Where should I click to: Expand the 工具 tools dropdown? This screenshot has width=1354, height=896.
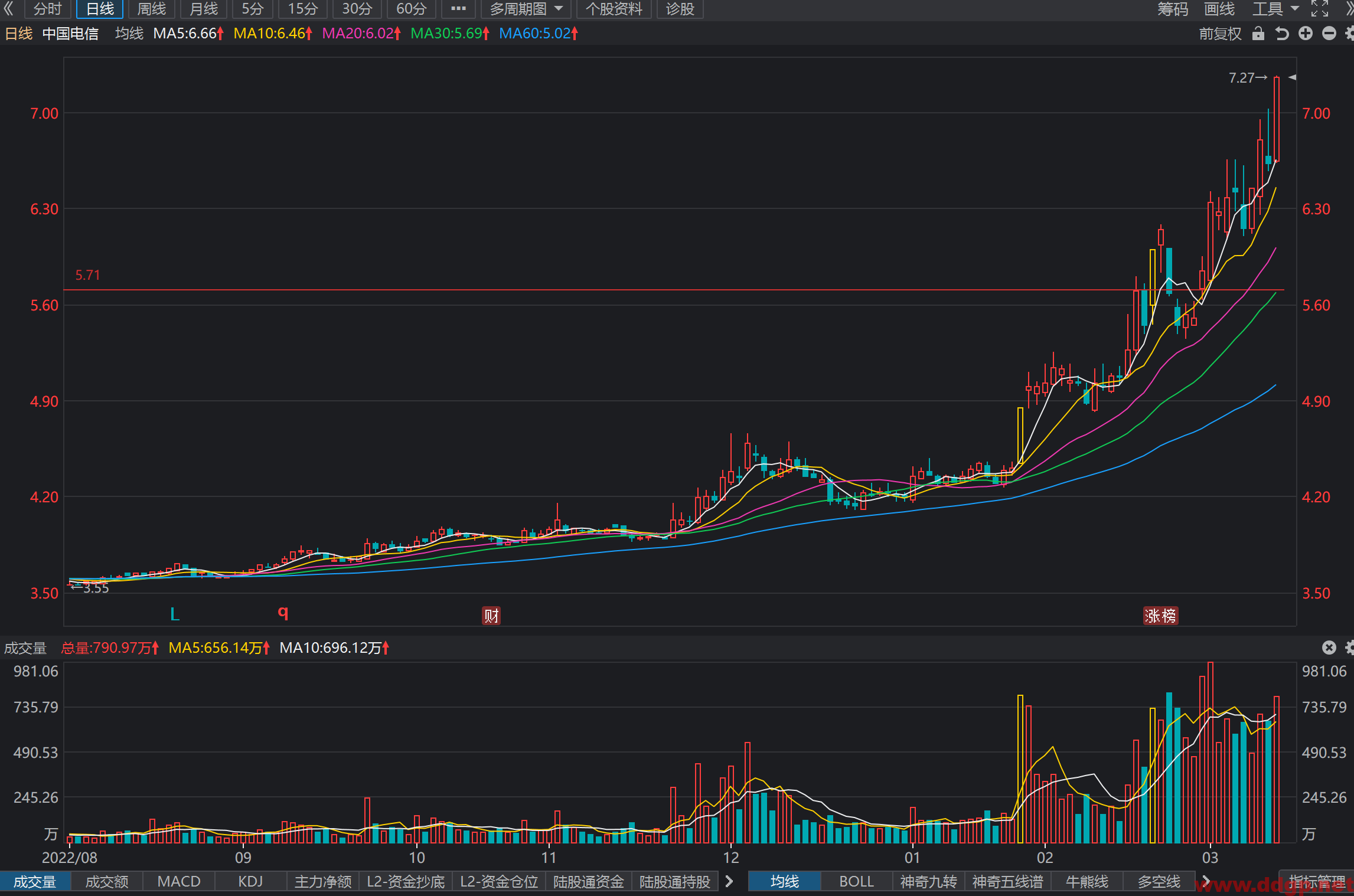[x=1275, y=9]
